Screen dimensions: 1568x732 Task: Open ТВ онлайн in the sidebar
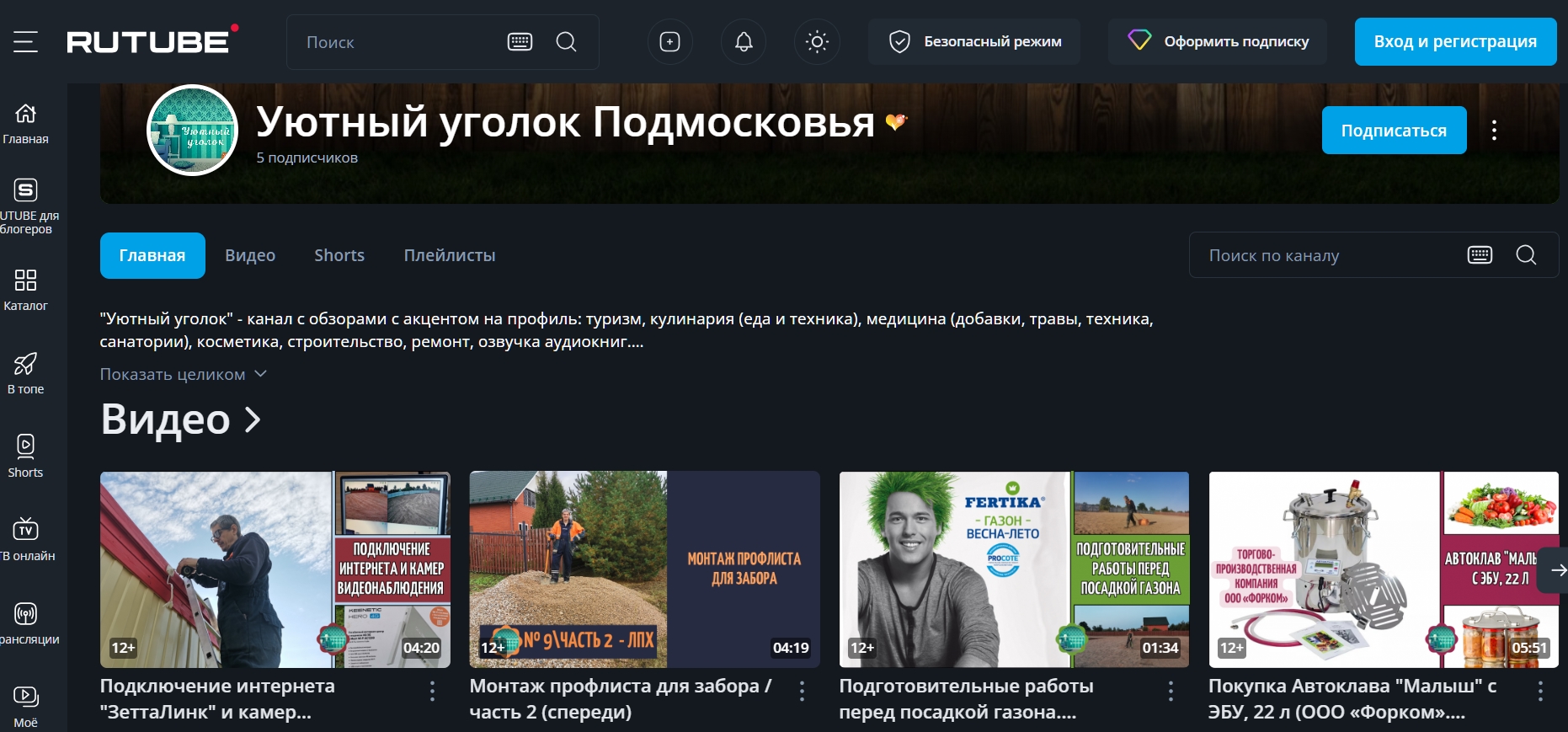[25, 539]
